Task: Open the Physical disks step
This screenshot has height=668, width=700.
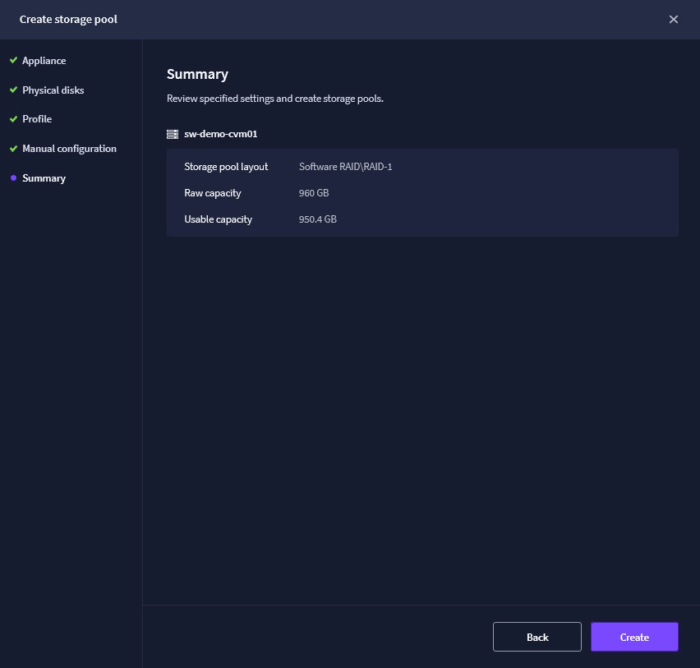Action: click(x=53, y=90)
